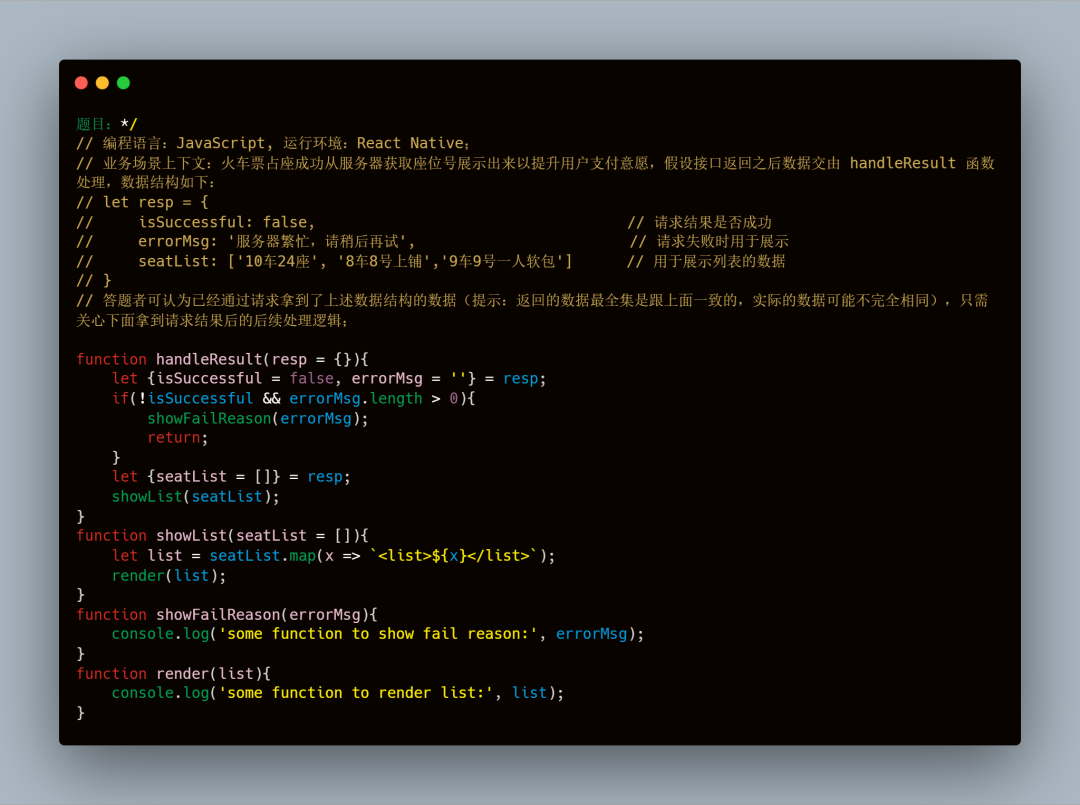This screenshot has width=1080, height=805.
Task: Click the comment line starting with '关心下面拿到请求结果'
Action: point(212,321)
